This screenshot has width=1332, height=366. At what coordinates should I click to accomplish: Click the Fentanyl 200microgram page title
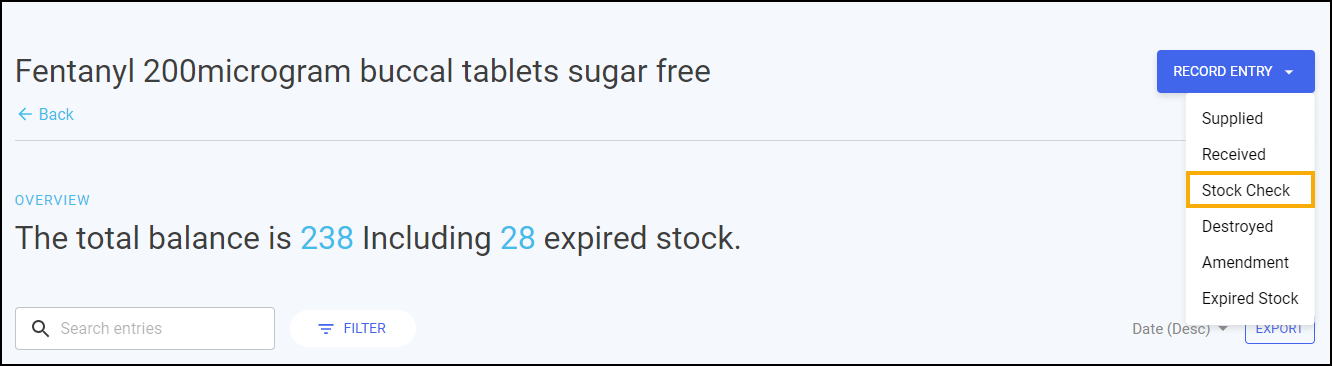click(x=363, y=72)
